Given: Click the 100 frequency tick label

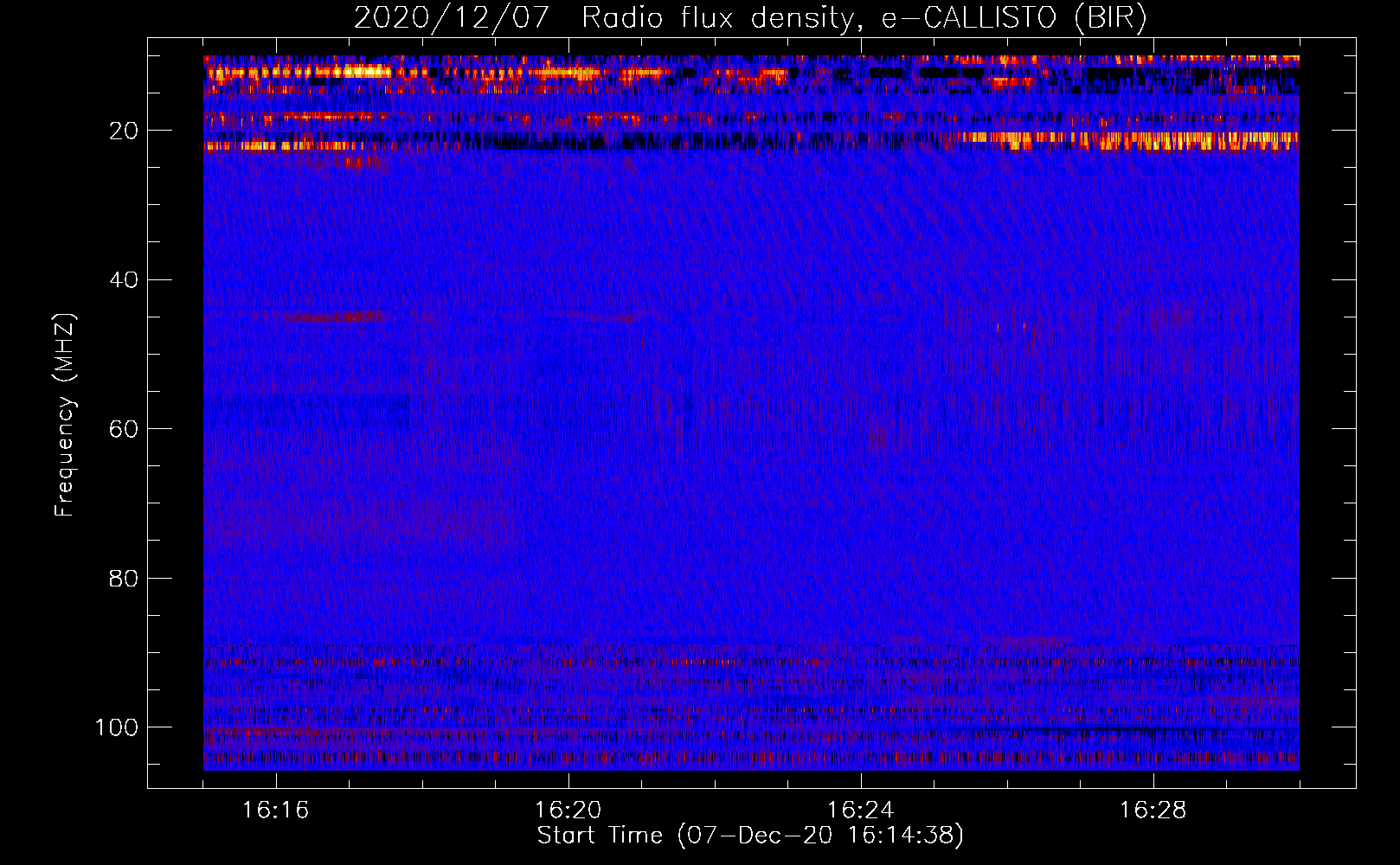Looking at the screenshot, I should tap(117, 727).
